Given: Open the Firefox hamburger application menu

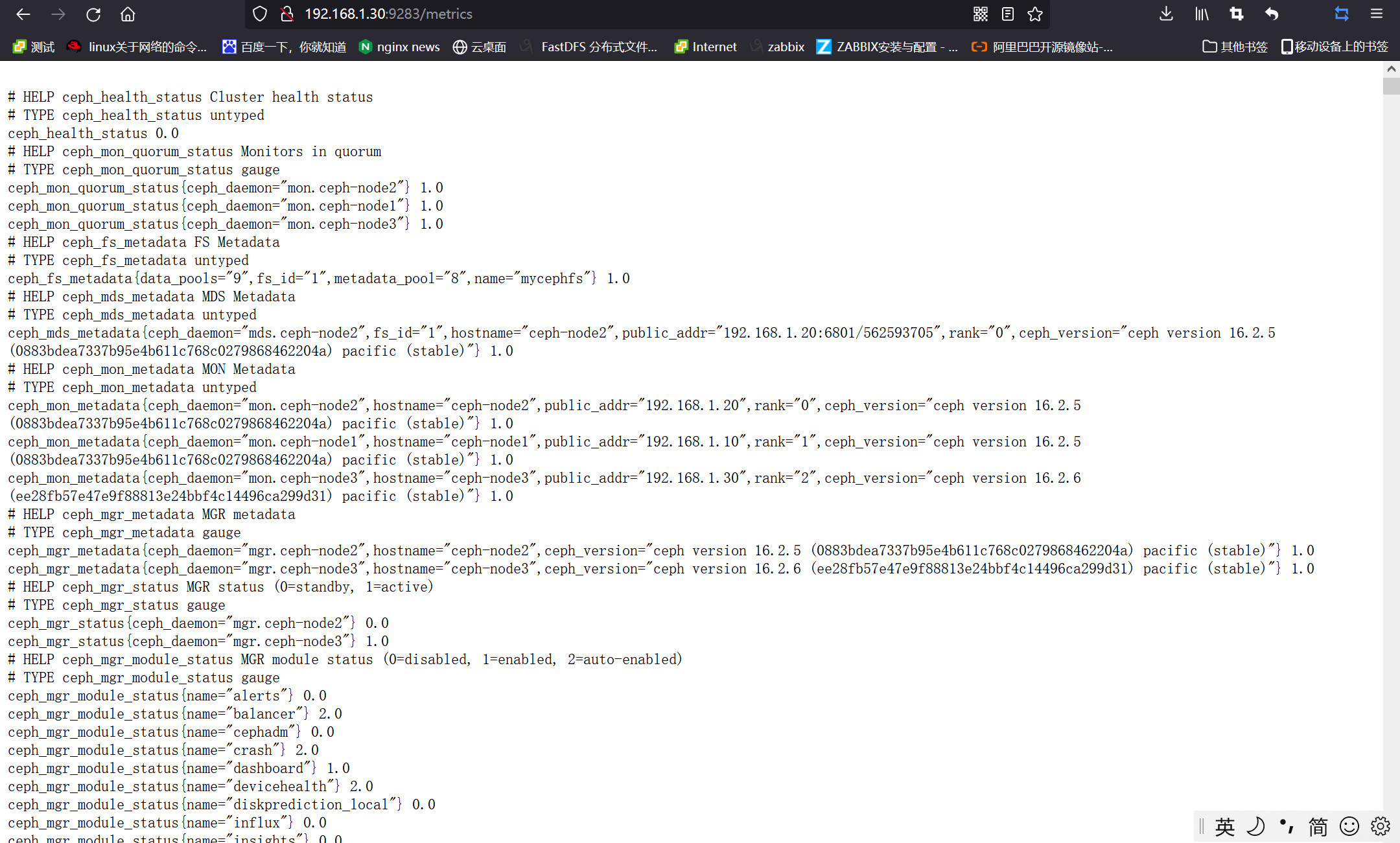Looking at the screenshot, I should (x=1377, y=14).
